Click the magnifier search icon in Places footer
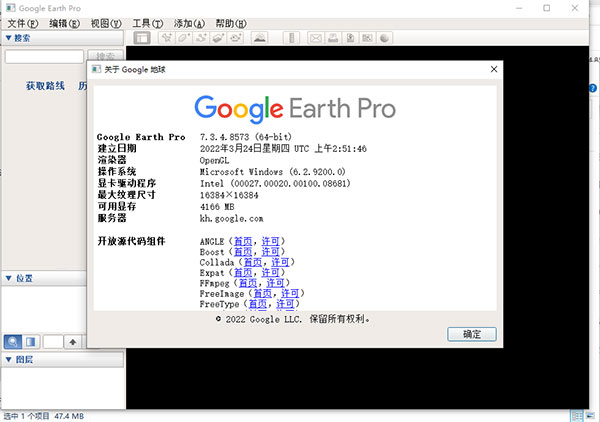Screen dimensions: 600x422 pyautogui.click(x=13, y=341)
